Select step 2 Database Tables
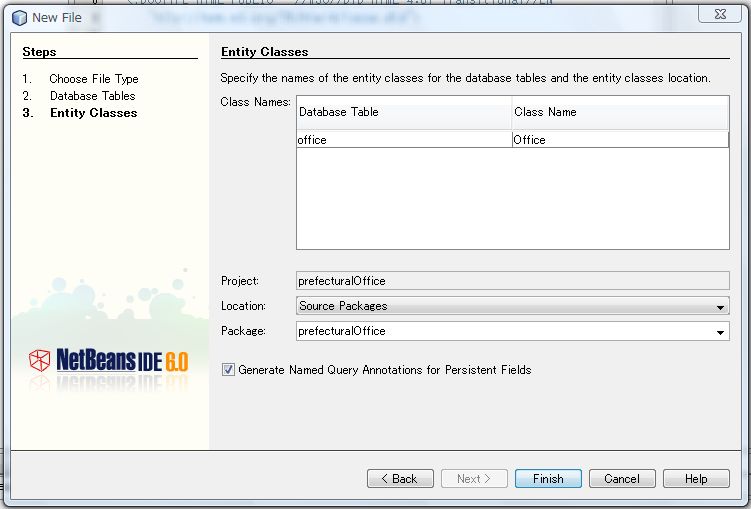The height and width of the screenshot is (509, 751). [92, 96]
